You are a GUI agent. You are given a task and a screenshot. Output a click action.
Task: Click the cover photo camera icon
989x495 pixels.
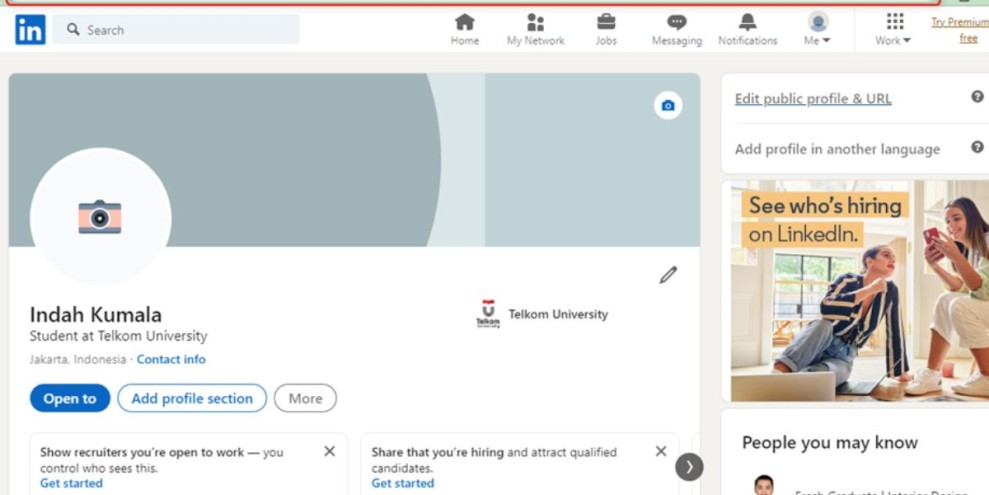[668, 105]
